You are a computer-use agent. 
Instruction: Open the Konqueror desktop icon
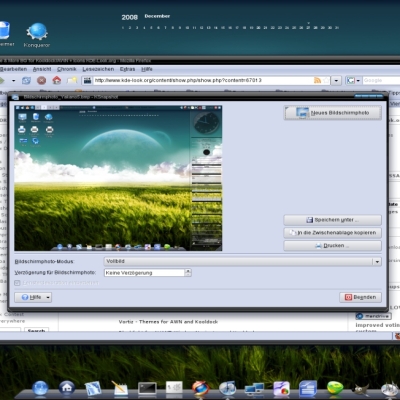[37, 34]
